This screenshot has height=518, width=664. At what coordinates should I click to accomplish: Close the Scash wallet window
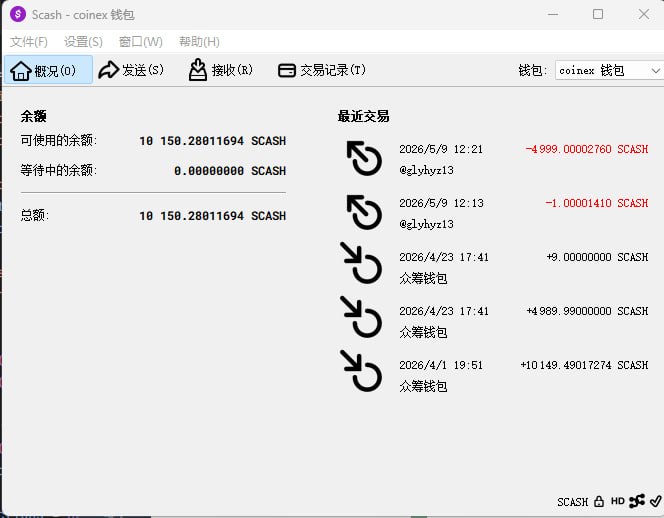pos(644,14)
